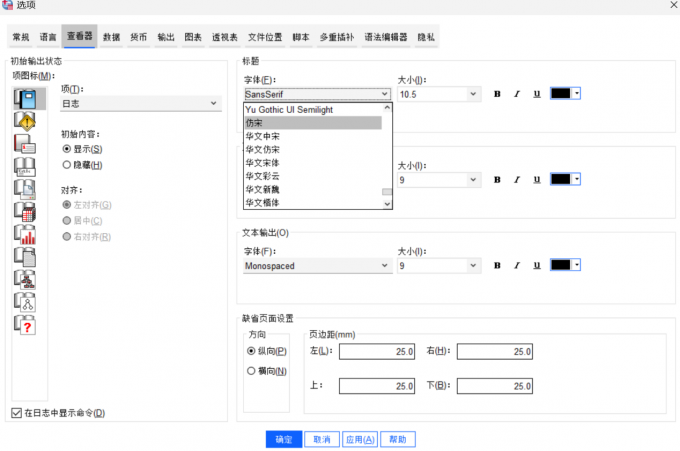
Task: Confirm with the 确定 button
Action: pyautogui.click(x=284, y=439)
